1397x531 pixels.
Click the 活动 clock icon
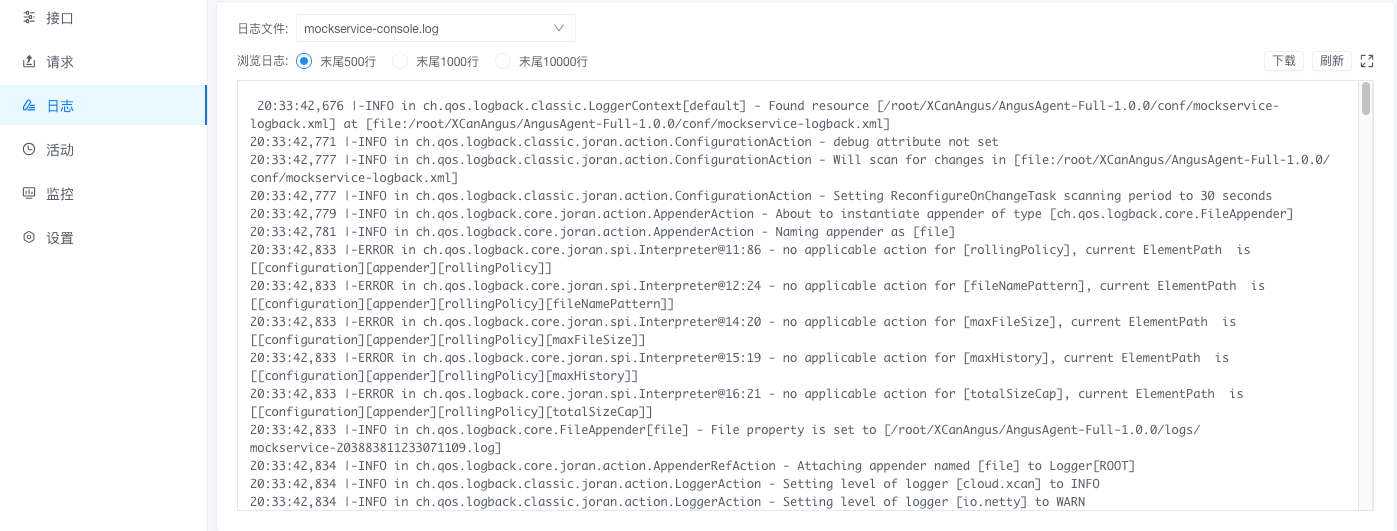[x=29, y=150]
